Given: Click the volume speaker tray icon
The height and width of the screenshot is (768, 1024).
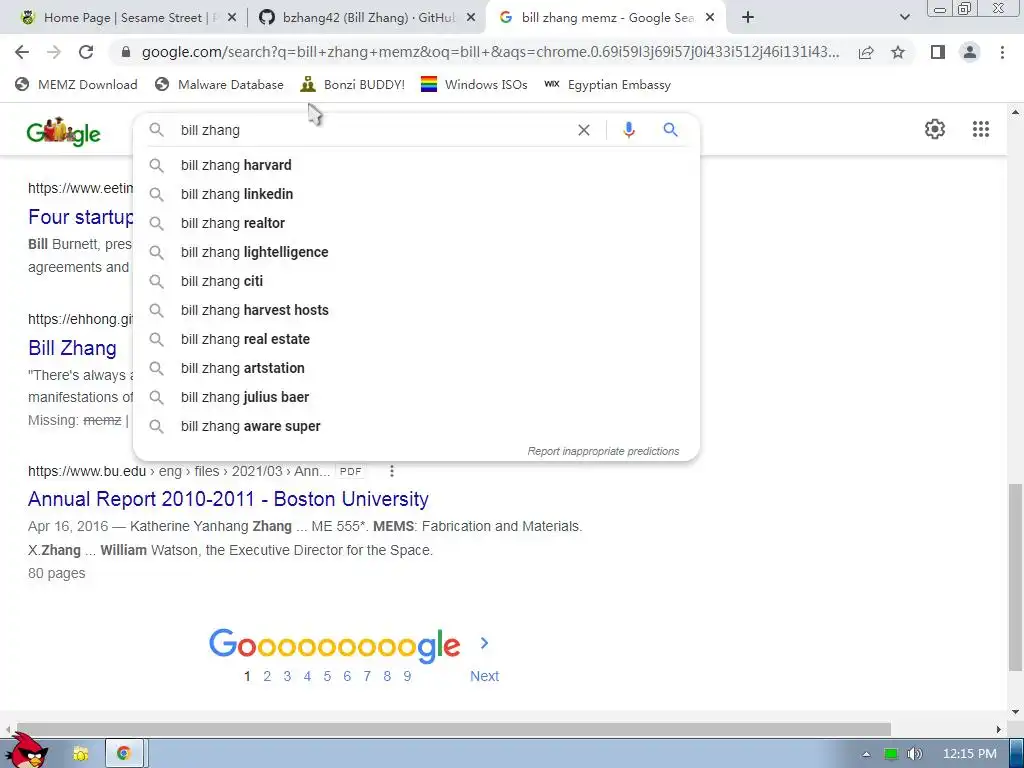Looking at the screenshot, I should click(x=914, y=754).
